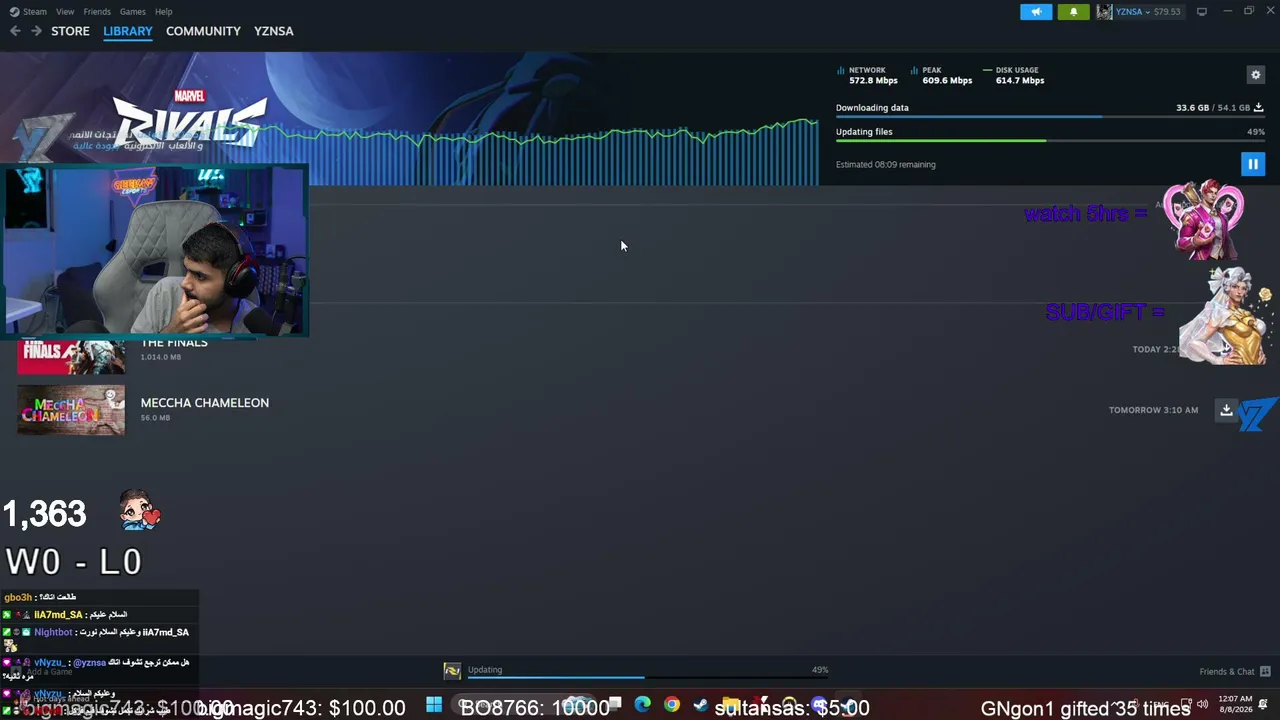Image resolution: width=1280 pixels, height=720 pixels.
Task: Close the Steam window
Action: (1269, 12)
